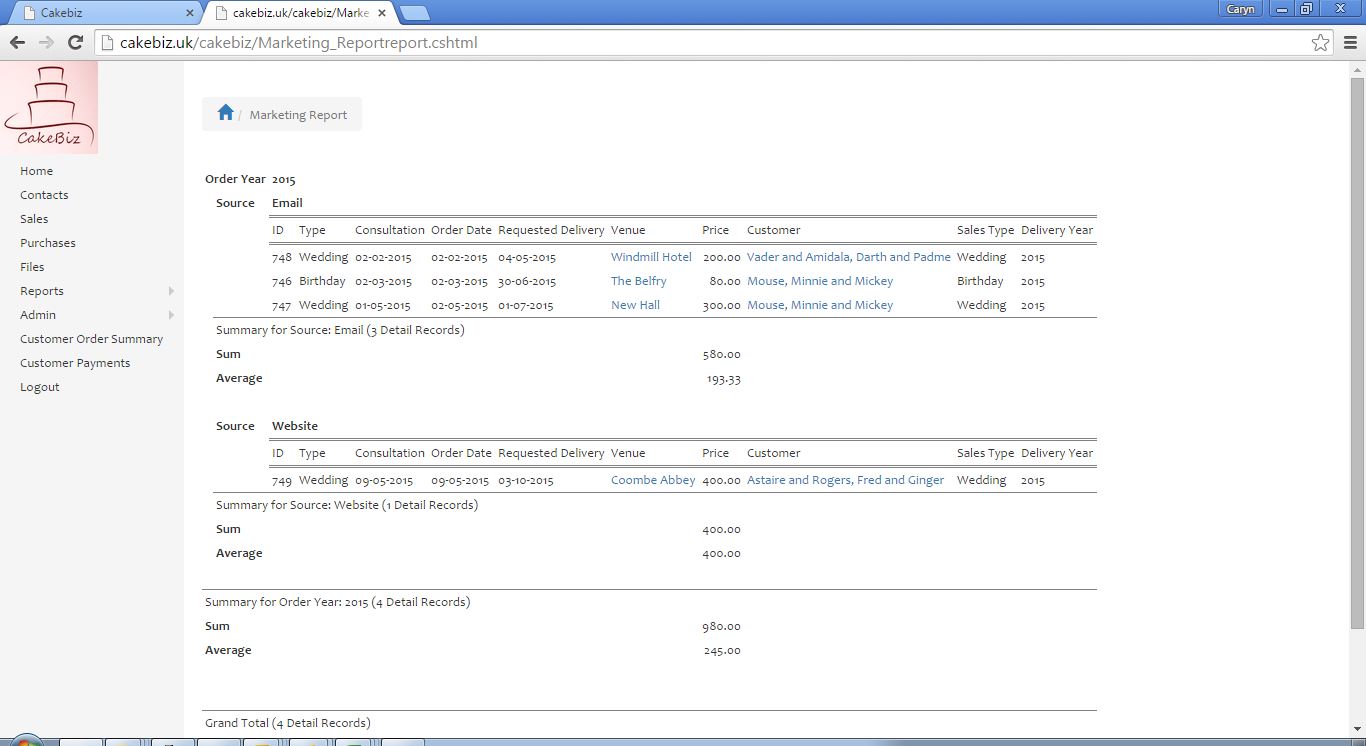Switch to the first Cakebiz tab

100,13
